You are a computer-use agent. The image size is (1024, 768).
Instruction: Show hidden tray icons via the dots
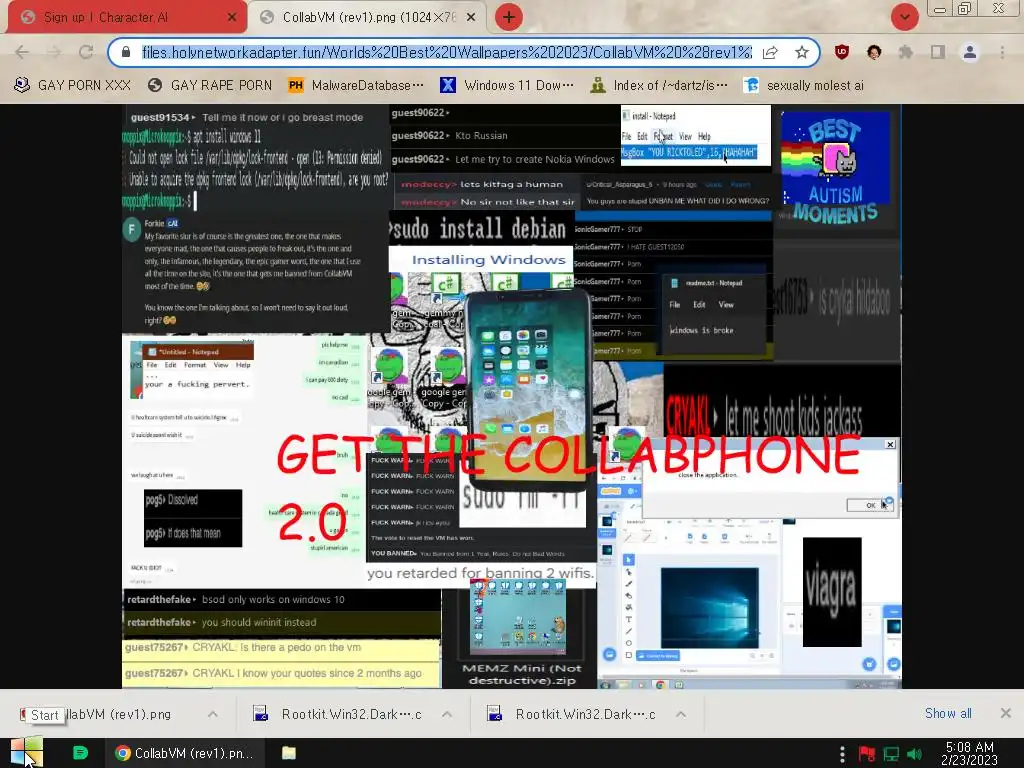pos(842,754)
